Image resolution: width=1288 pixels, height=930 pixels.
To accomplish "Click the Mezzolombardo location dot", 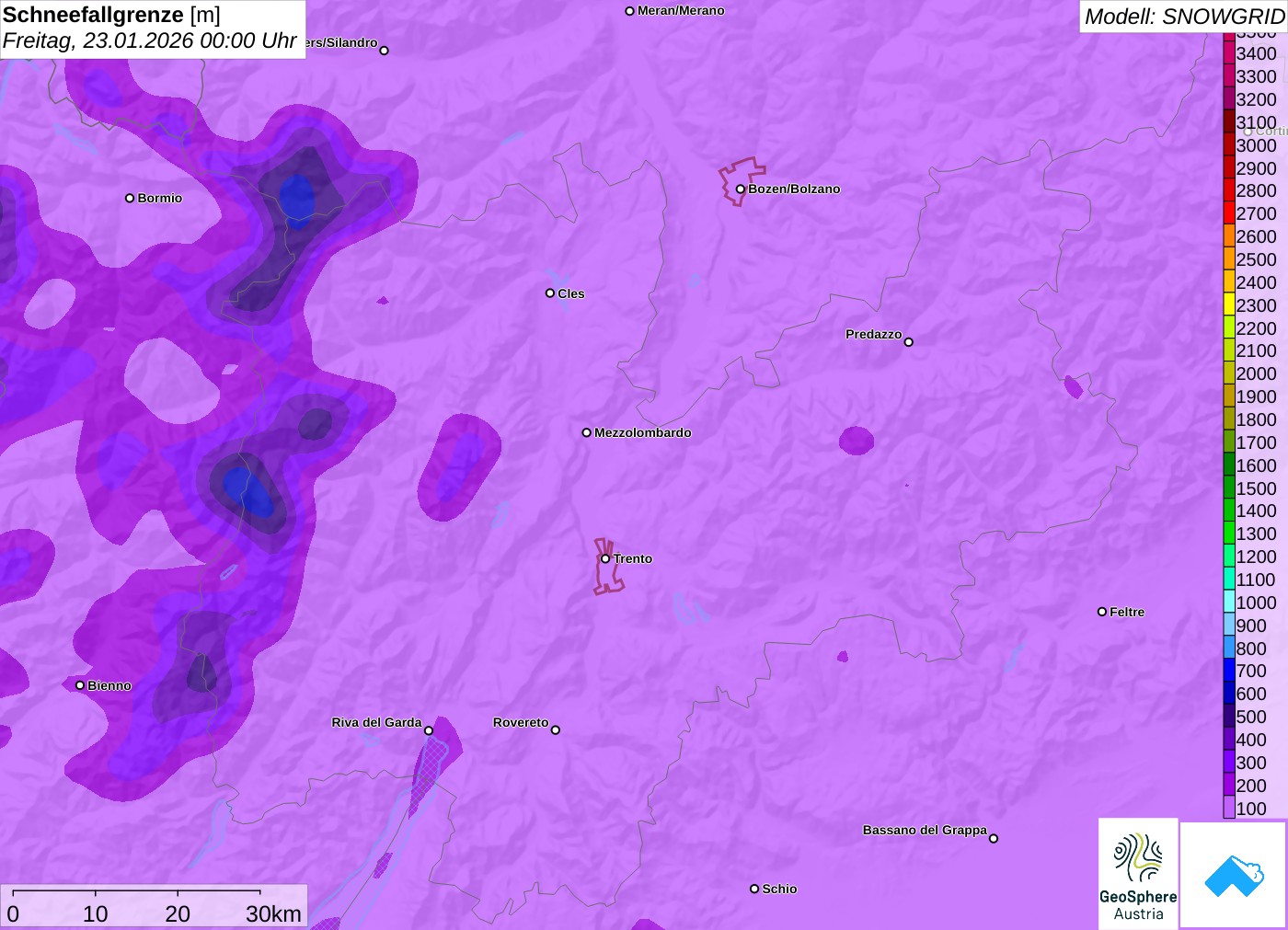I will [x=587, y=432].
